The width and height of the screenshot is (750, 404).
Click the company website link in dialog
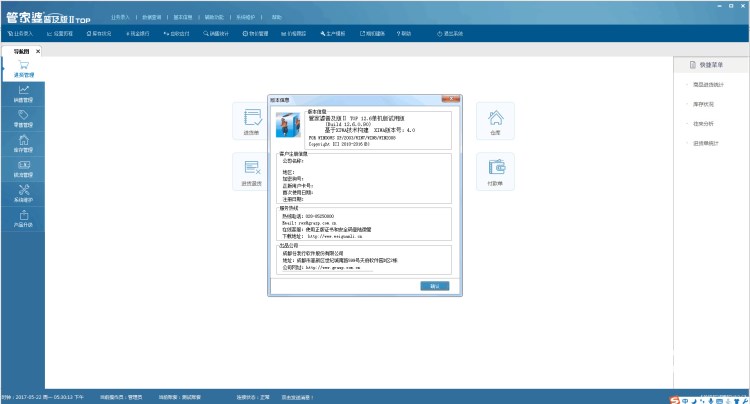pos(333,268)
